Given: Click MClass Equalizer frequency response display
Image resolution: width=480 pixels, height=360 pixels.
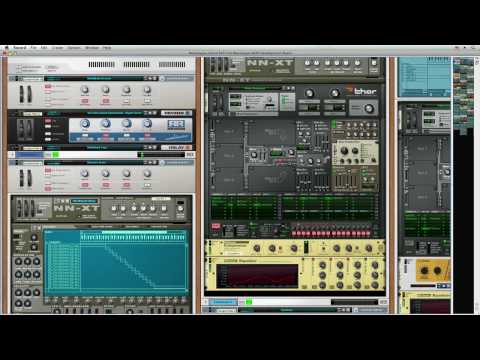Looking at the screenshot, I should click(257, 276).
